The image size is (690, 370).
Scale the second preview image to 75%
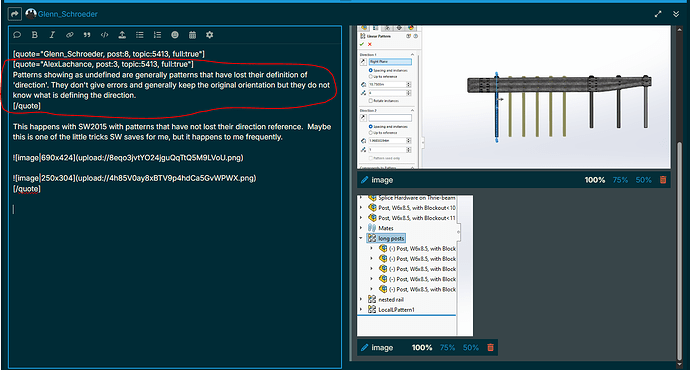(x=448, y=348)
